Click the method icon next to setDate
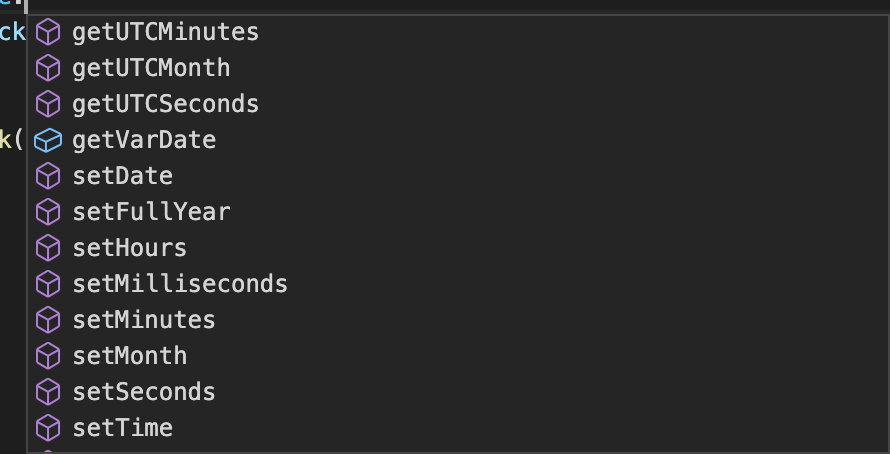 pos(48,176)
